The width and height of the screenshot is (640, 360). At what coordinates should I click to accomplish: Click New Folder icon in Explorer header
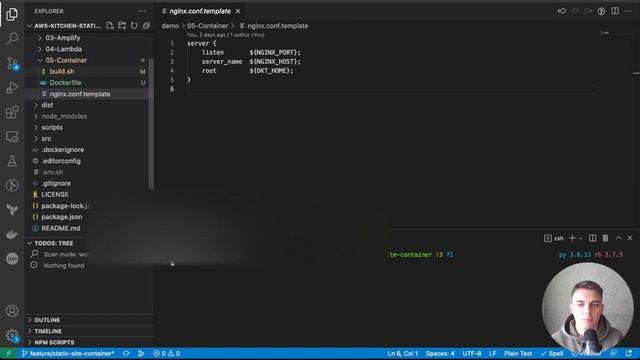point(122,26)
